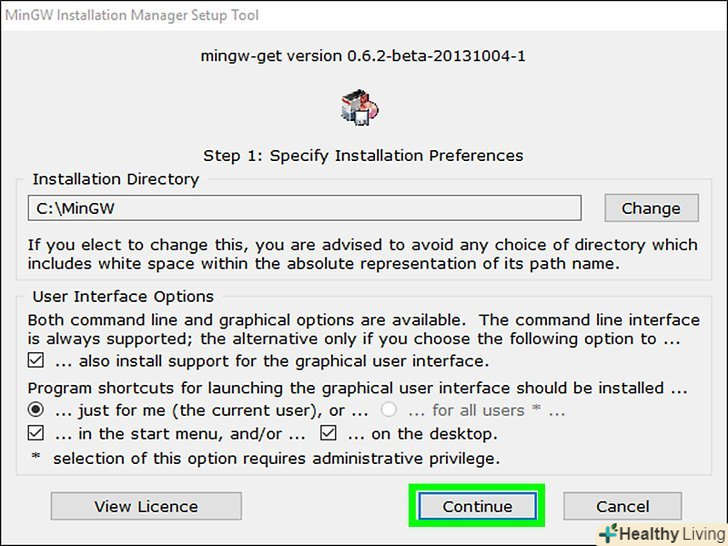Click the mingw-get version text

coord(363,56)
